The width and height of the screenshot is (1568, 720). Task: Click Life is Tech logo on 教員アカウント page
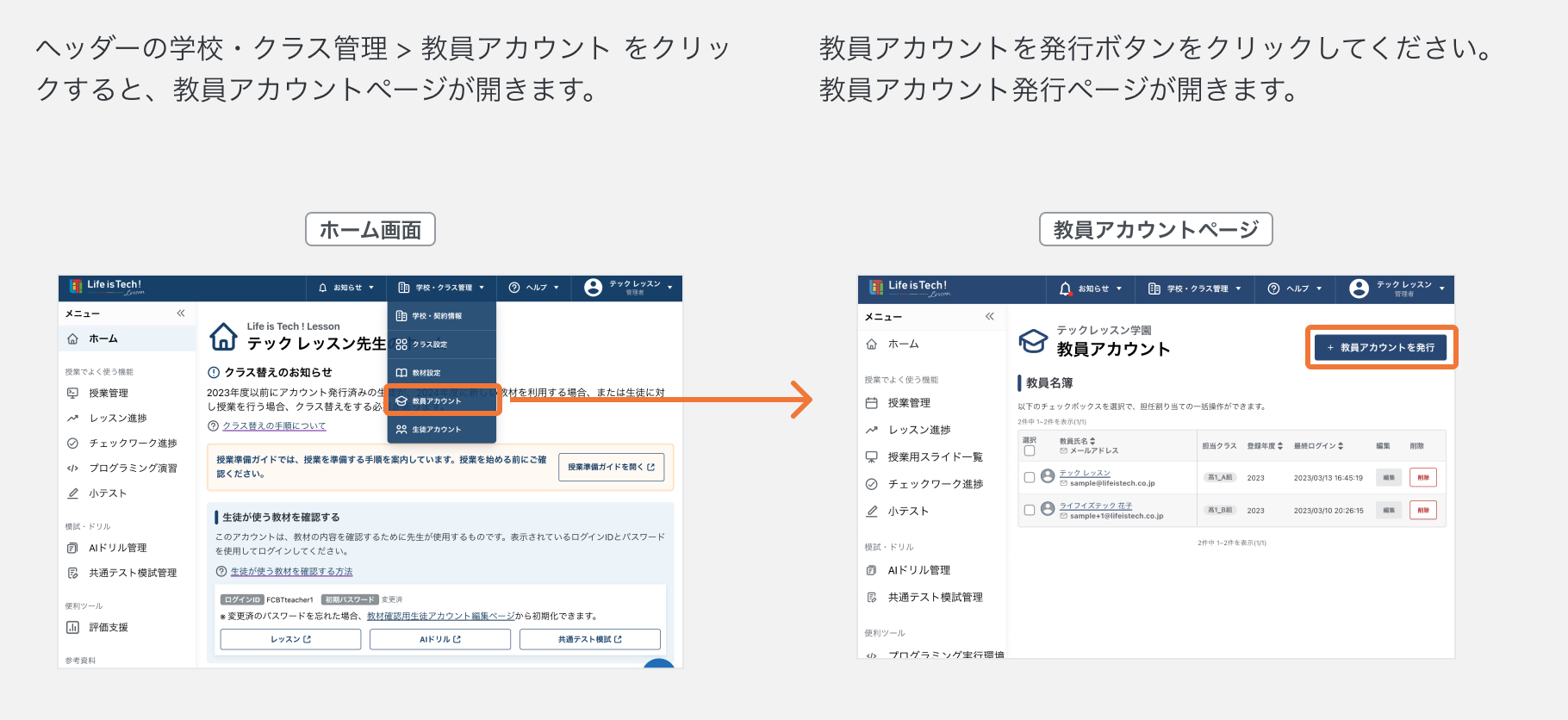[911, 288]
